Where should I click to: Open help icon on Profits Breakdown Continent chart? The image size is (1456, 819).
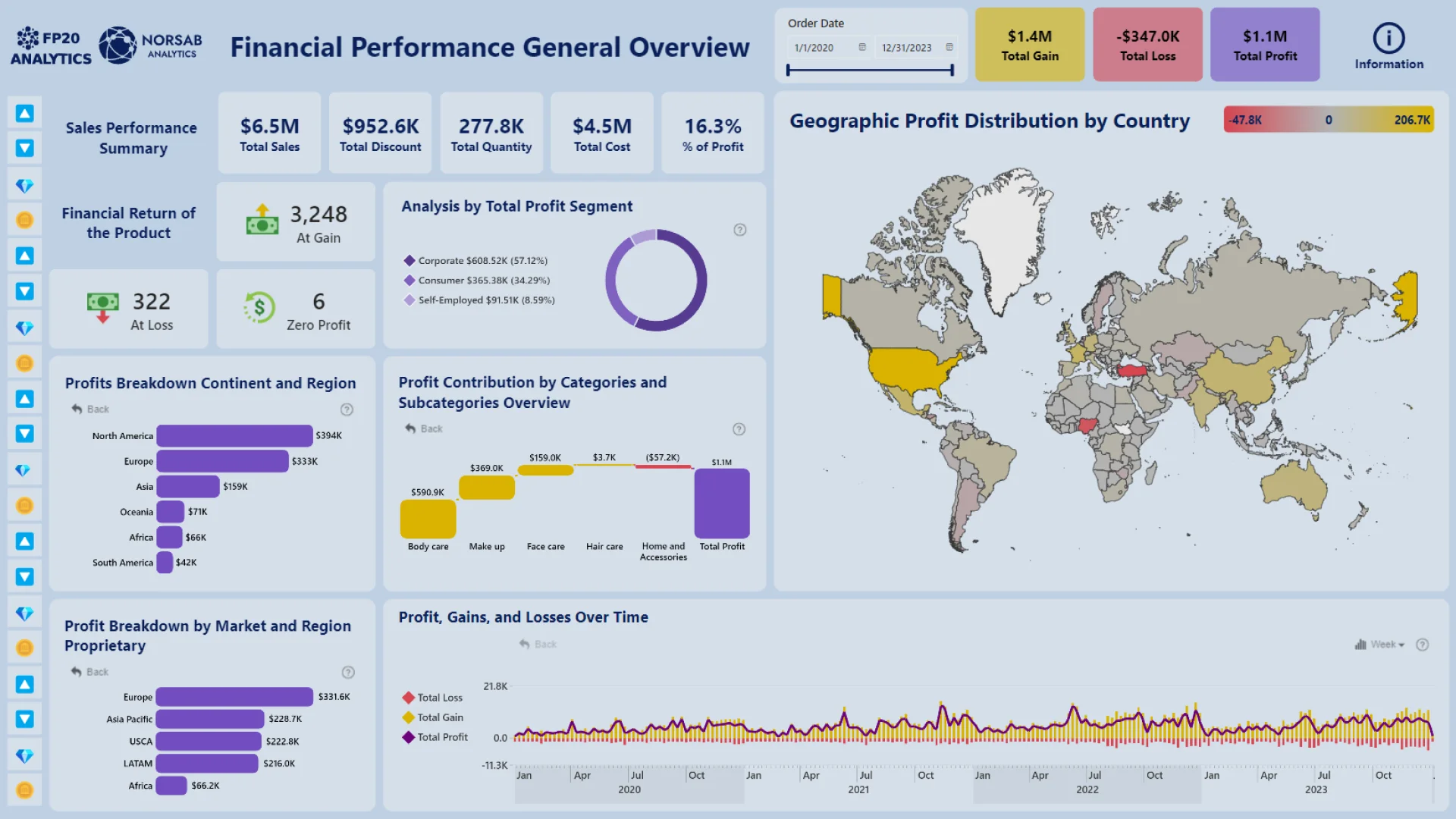pos(347,409)
